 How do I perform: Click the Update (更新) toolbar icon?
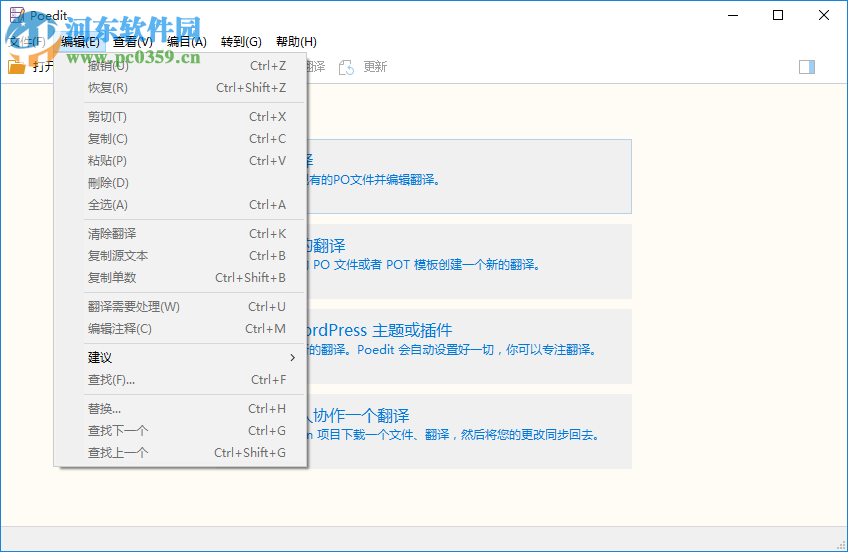346,67
